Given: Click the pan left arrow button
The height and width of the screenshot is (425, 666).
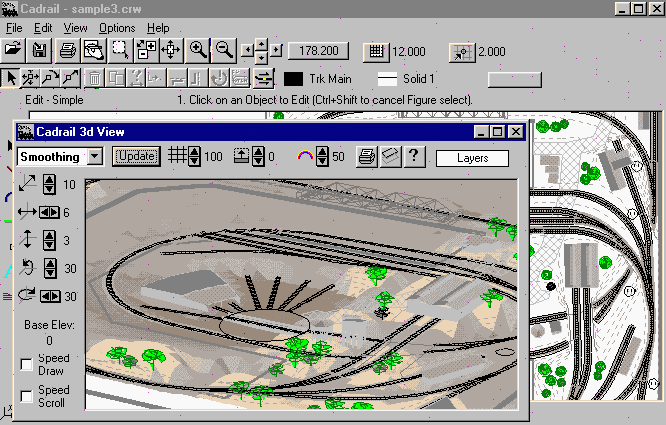Looking at the screenshot, I should (x=247, y=51).
